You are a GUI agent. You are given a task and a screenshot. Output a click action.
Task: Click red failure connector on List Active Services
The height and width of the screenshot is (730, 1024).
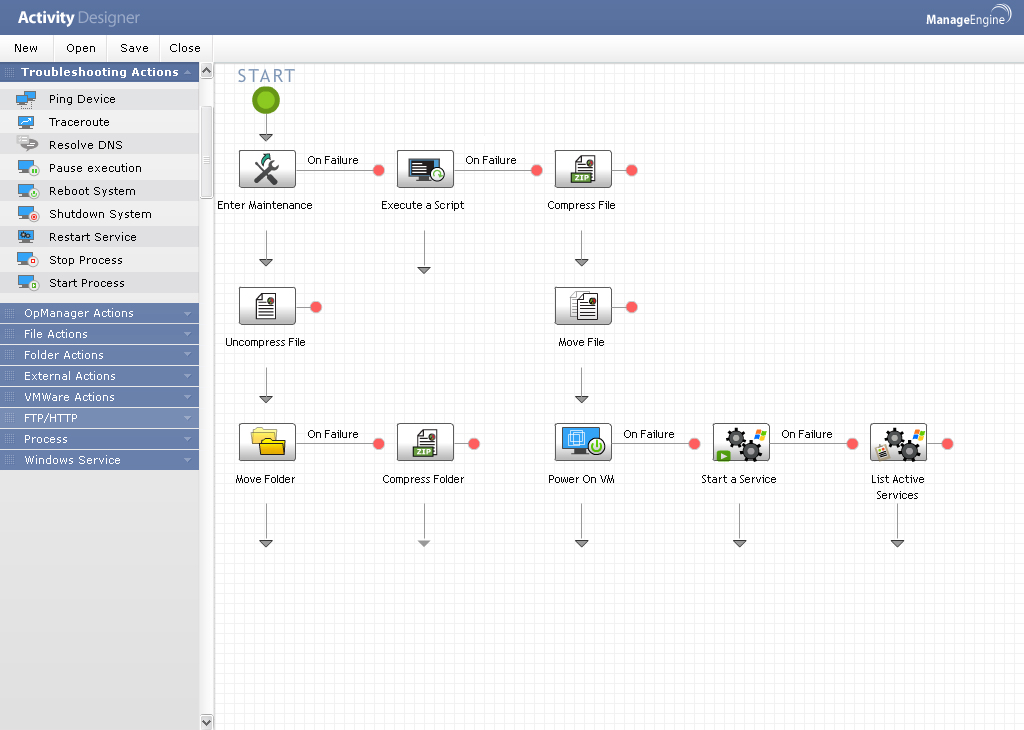[948, 444]
